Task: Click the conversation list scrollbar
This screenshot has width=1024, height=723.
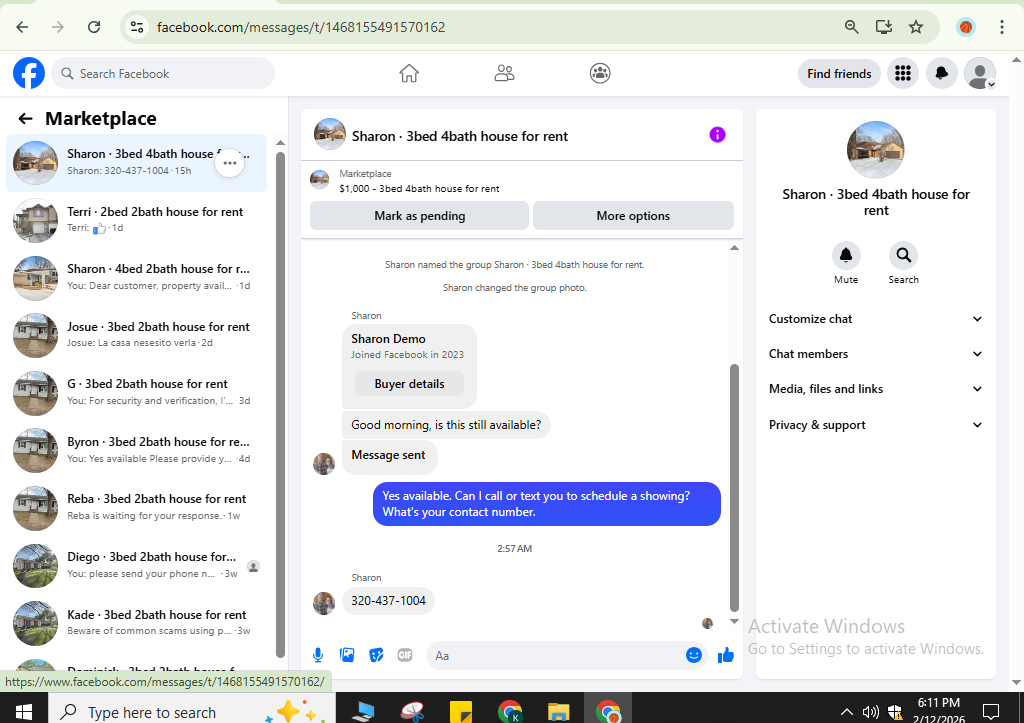Action: coord(280,405)
